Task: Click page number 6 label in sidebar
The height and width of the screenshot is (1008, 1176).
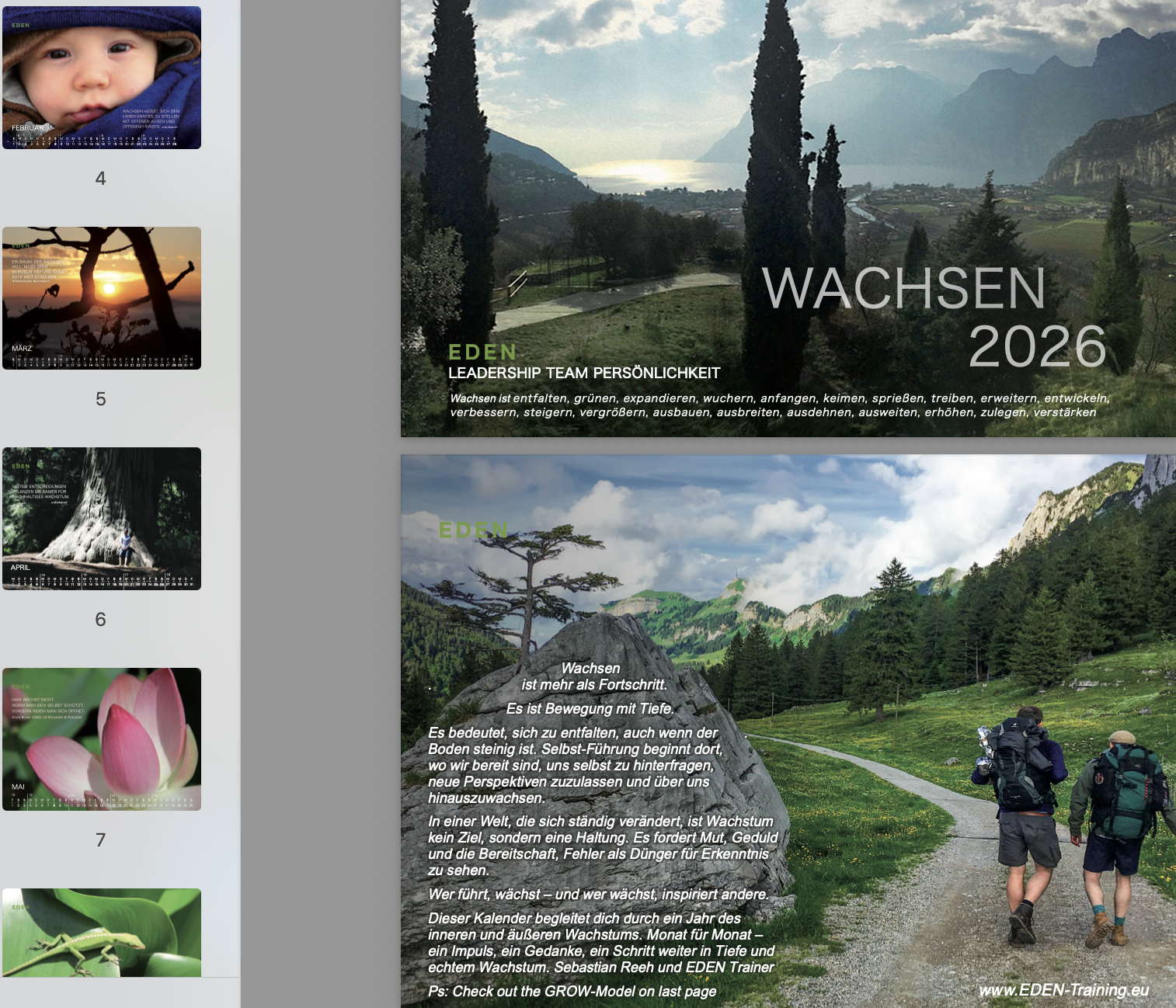Action: click(x=100, y=620)
